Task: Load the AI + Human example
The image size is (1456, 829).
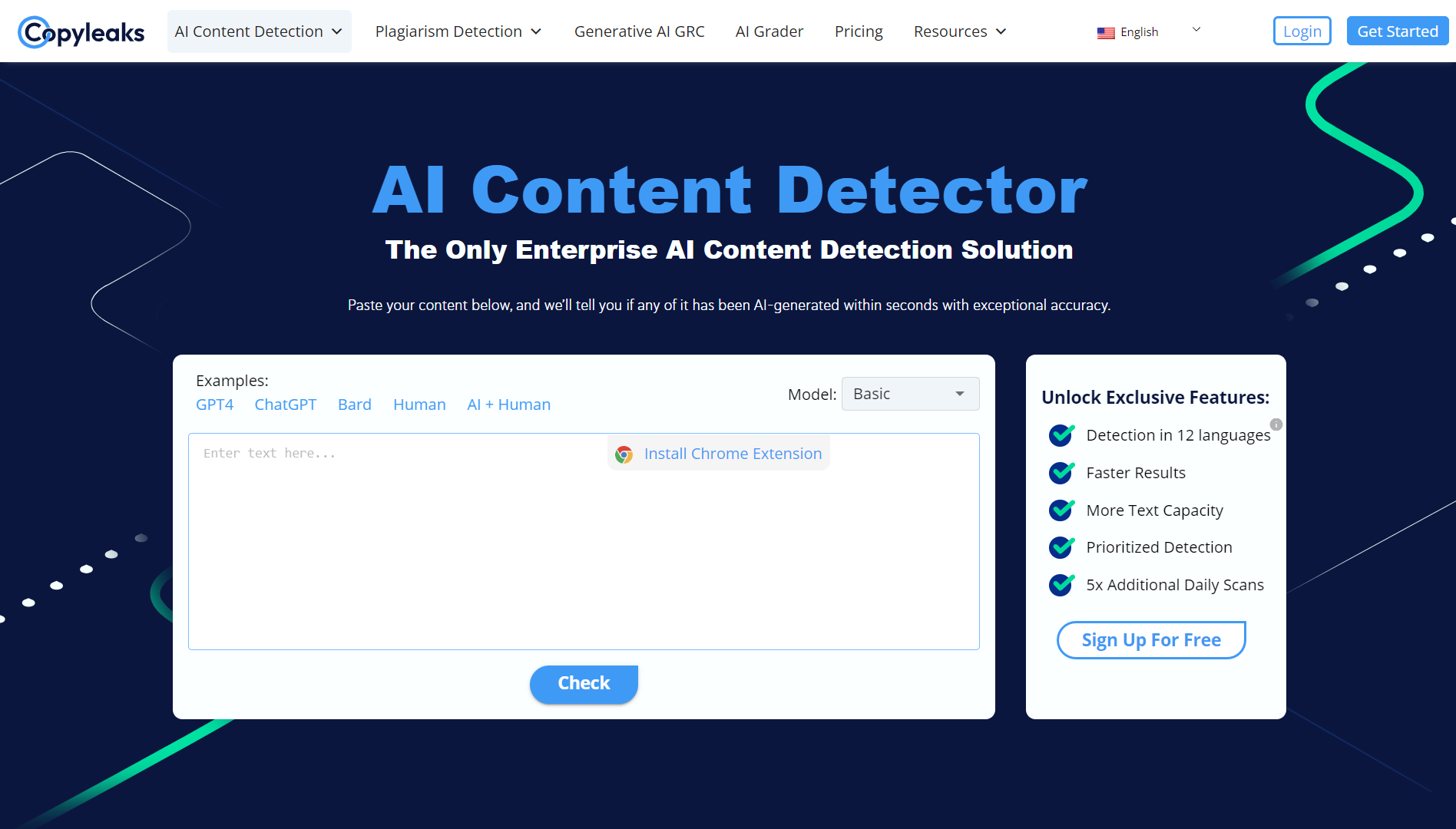Action: (508, 405)
